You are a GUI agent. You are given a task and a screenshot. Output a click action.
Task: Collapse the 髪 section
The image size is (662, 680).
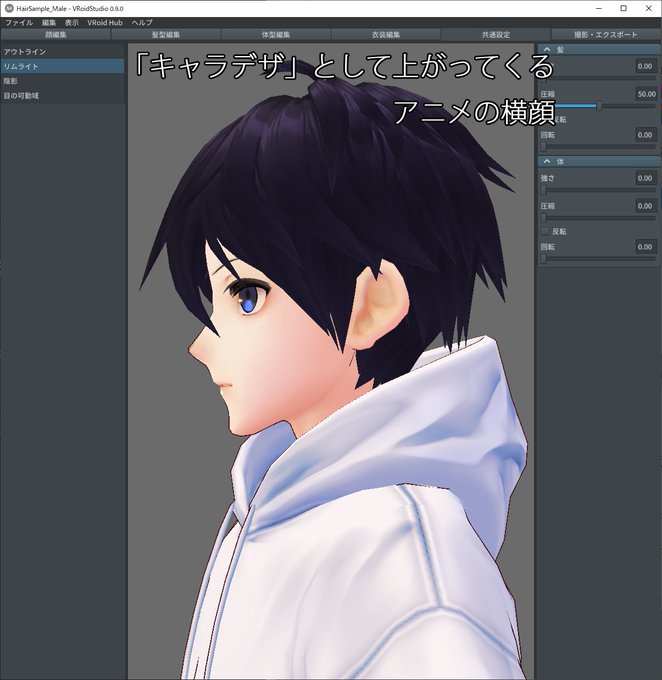[x=547, y=49]
